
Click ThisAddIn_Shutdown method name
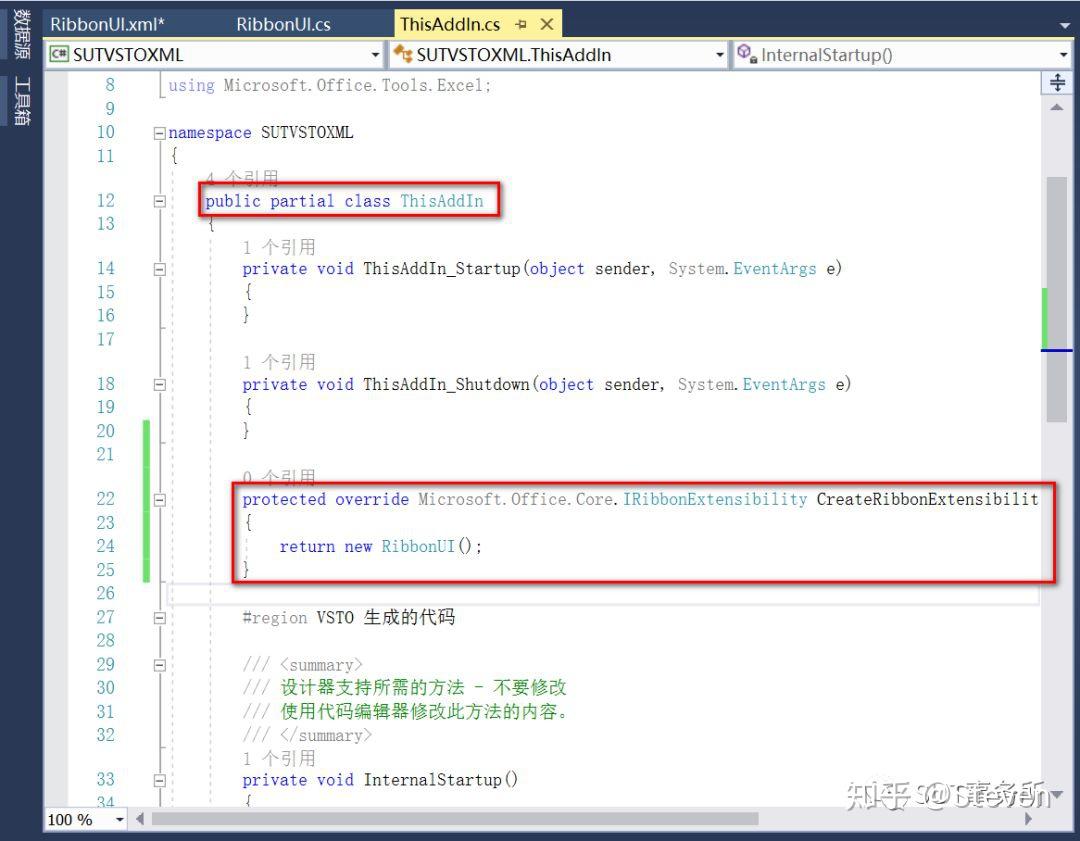446,384
